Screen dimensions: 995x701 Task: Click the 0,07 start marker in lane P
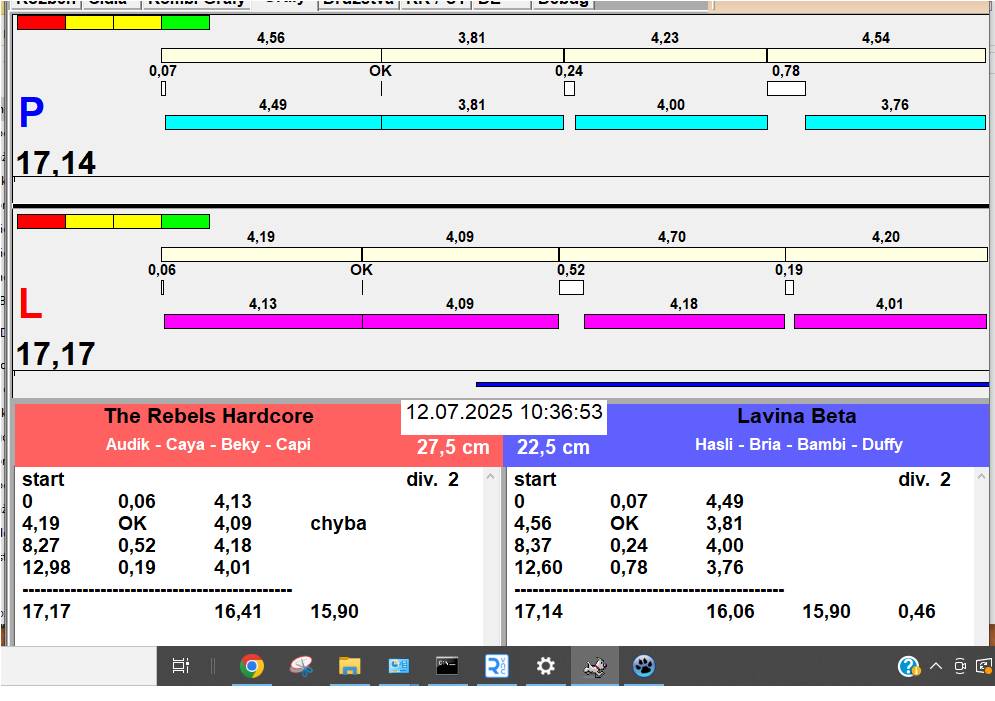tap(164, 89)
